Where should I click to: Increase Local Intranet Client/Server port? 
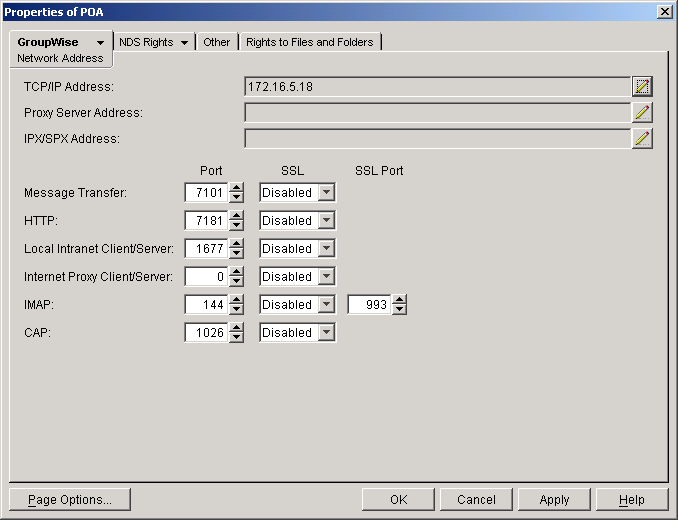click(x=236, y=244)
